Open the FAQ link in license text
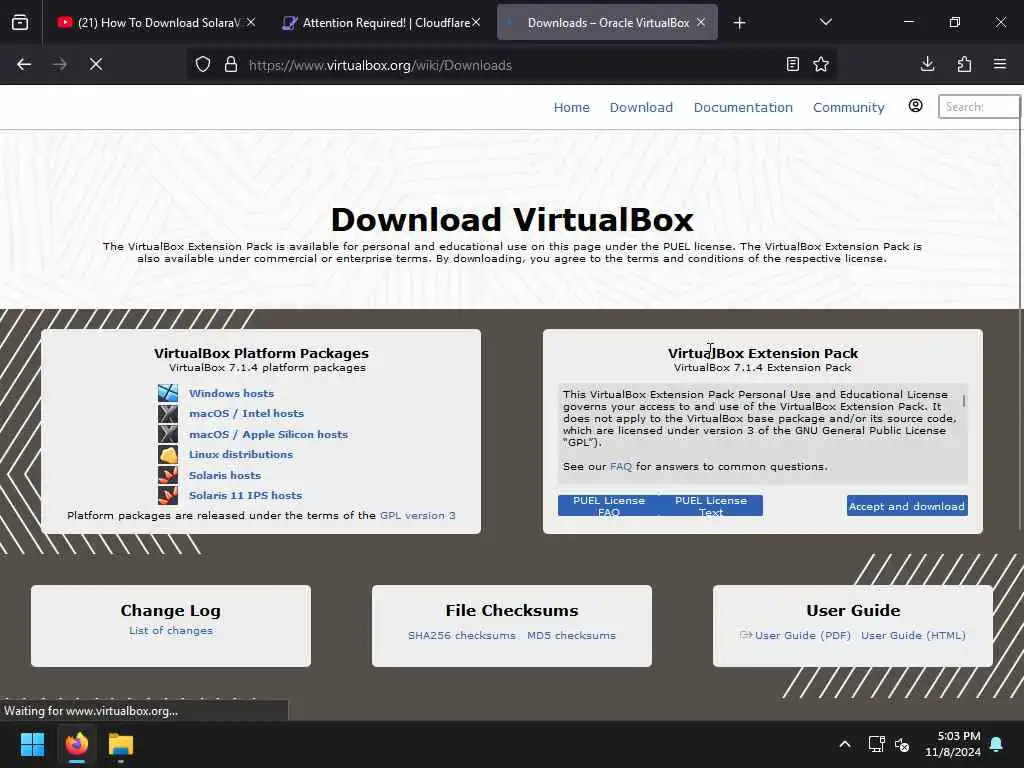 (620, 466)
